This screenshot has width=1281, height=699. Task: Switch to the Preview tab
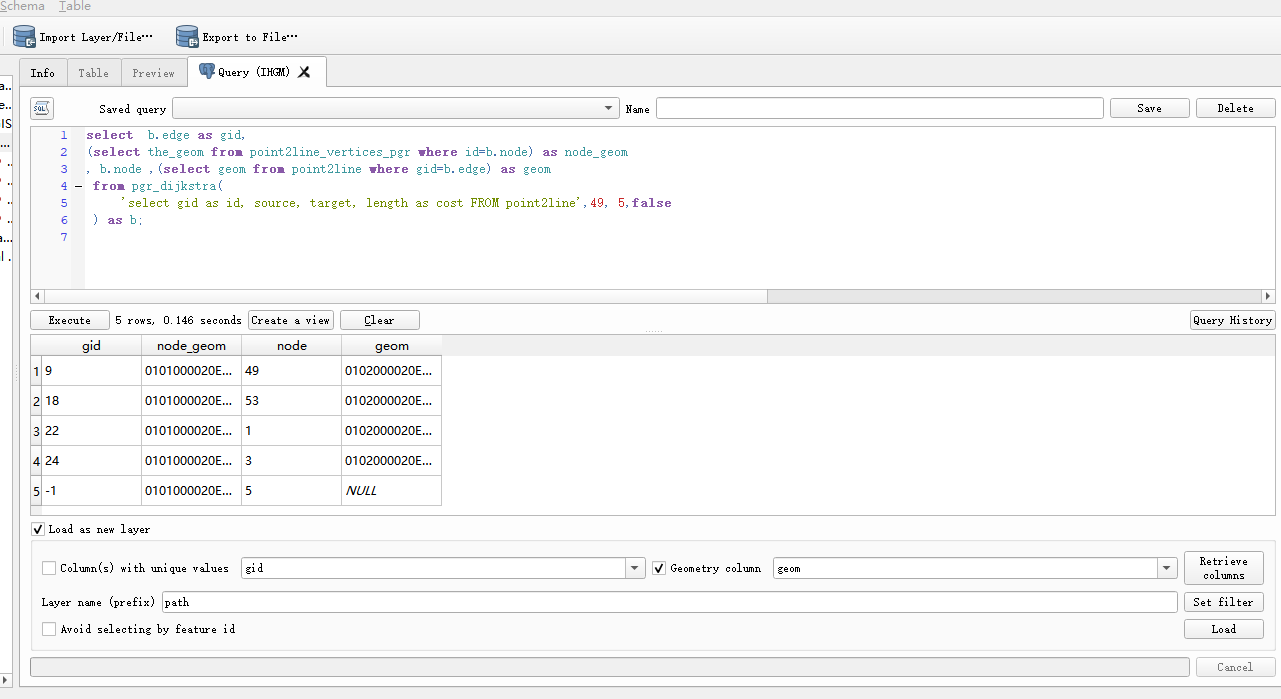click(x=154, y=73)
